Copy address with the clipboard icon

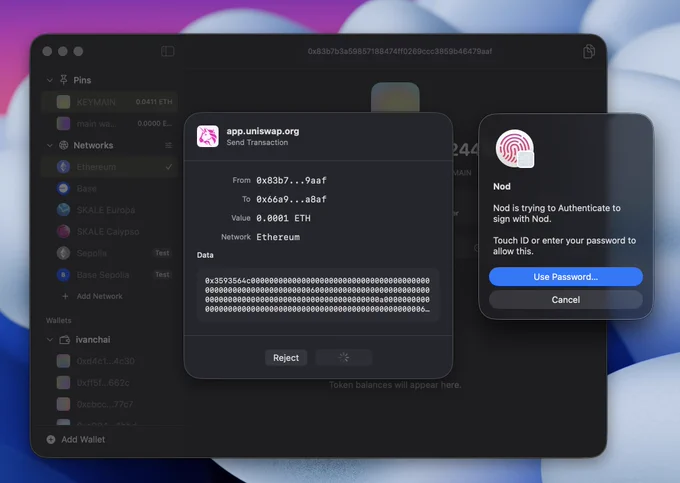pos(588,51)
